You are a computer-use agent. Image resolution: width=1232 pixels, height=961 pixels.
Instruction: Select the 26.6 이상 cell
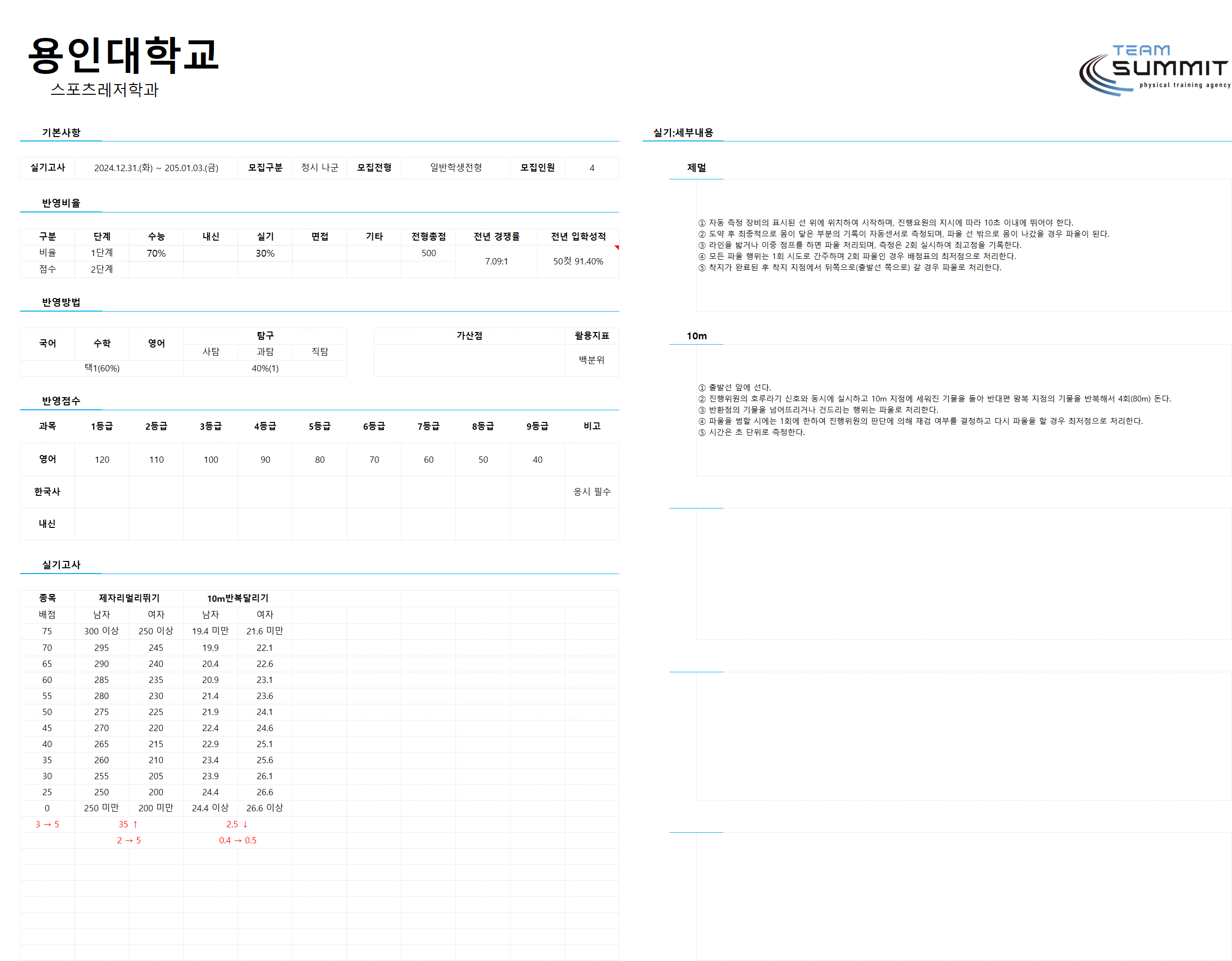pos(265,808)
